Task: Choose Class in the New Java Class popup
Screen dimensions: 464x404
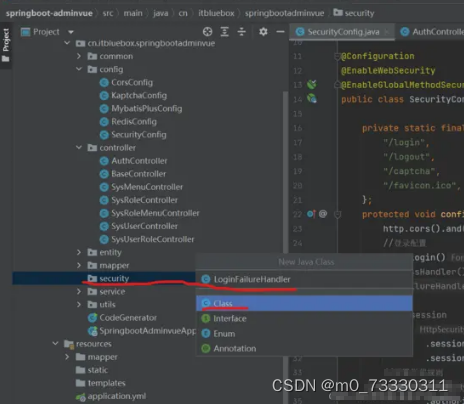Action: click(304, 303)
